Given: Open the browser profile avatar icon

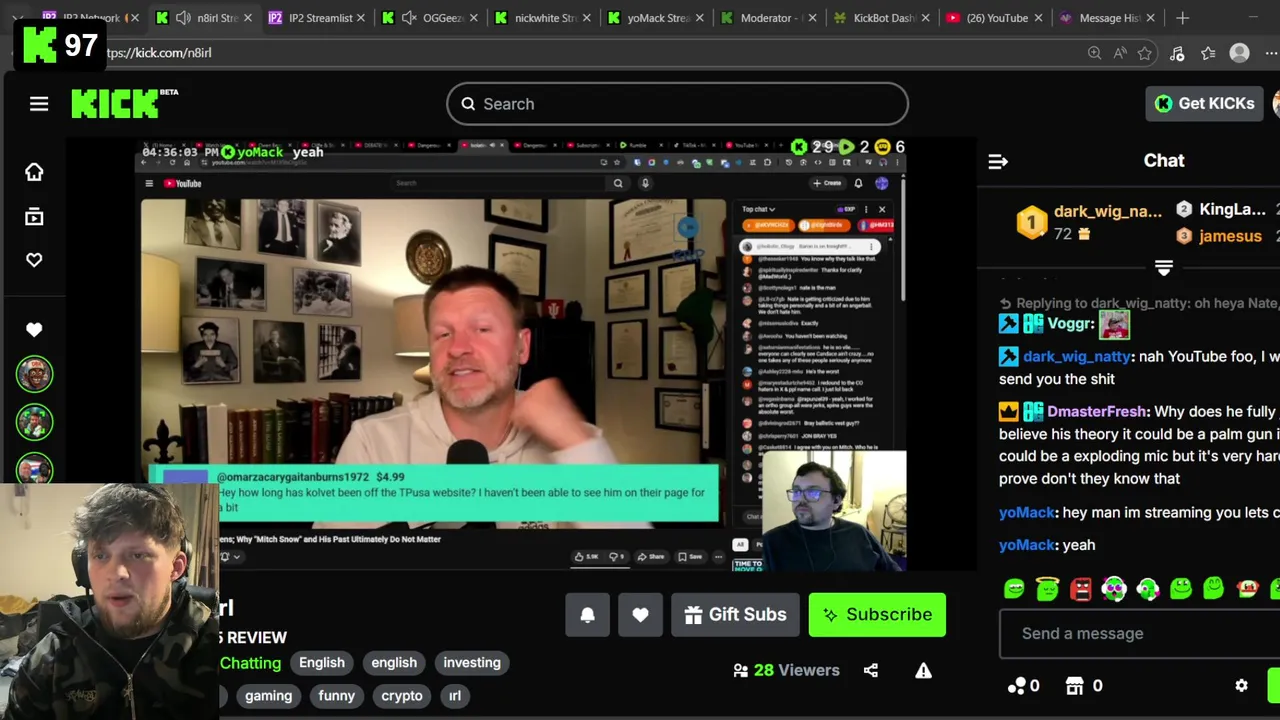Looking at the screenshot, I should (1239, 53).
